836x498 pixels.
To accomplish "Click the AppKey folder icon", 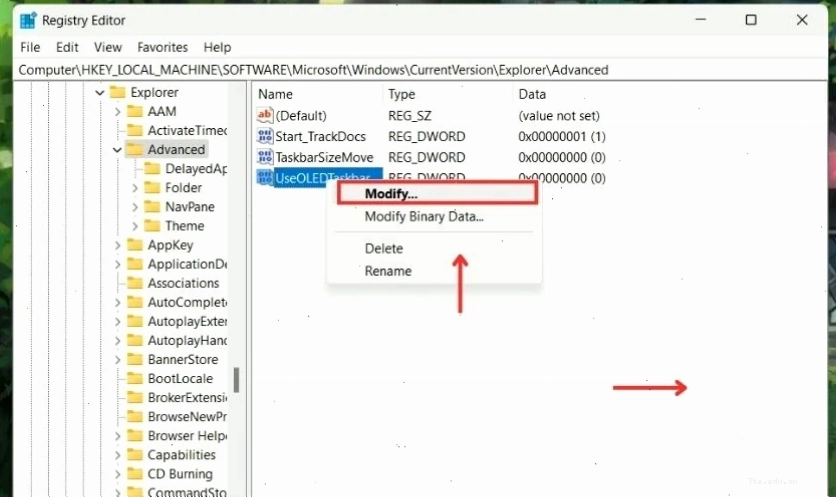I will point(135,245).
